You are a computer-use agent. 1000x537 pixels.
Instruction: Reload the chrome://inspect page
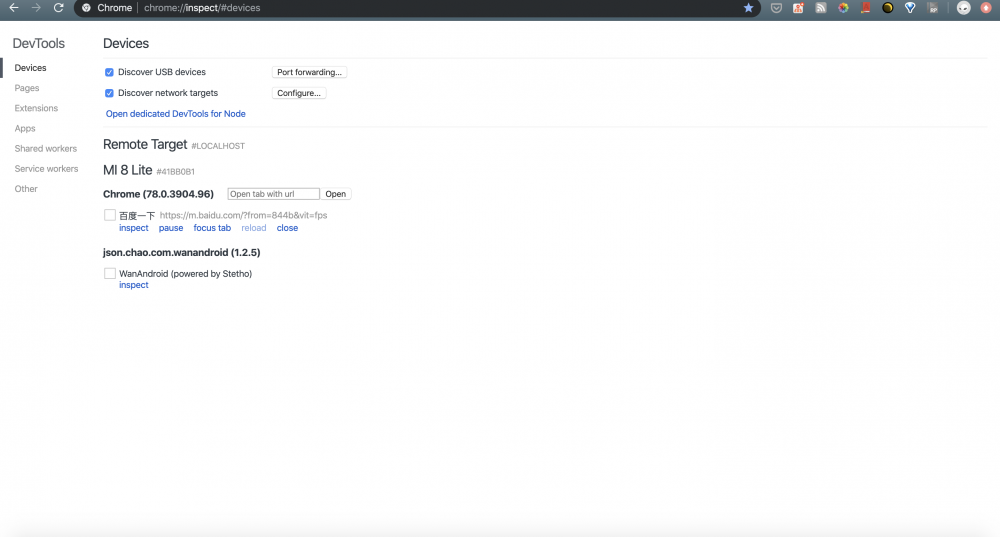pyautogui.click(x=59, y=8)
